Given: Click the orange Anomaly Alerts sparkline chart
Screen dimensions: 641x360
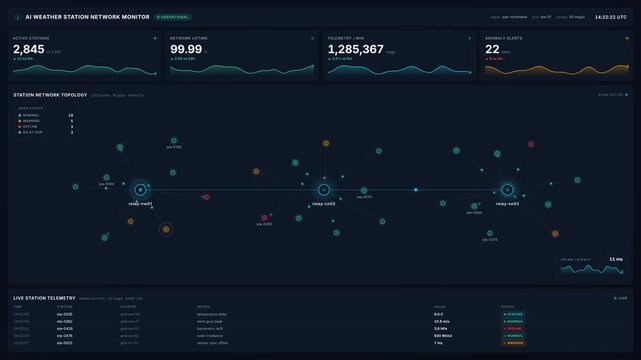Looking at the screenshot, I should click(557, 70).
